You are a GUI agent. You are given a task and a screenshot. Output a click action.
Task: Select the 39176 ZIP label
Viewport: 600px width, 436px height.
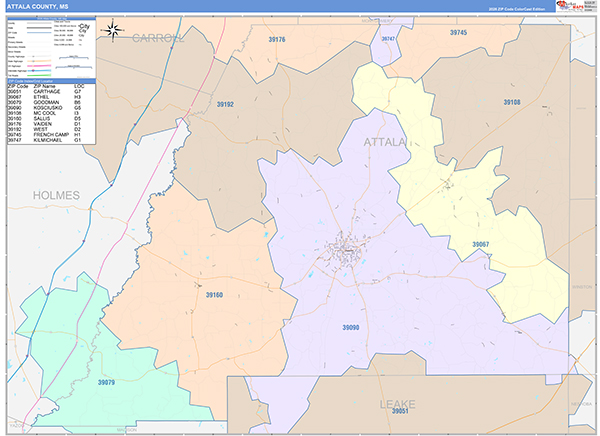click(277, 39)
